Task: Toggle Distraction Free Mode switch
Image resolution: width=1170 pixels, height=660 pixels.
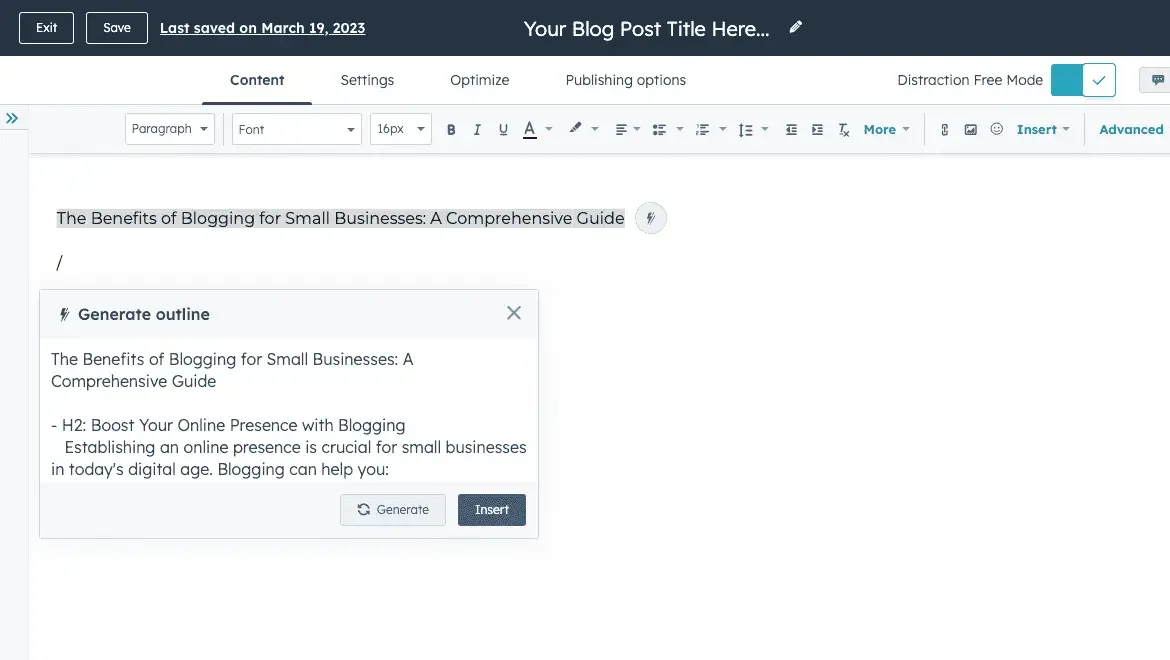Action: (x=1083, y=80)
